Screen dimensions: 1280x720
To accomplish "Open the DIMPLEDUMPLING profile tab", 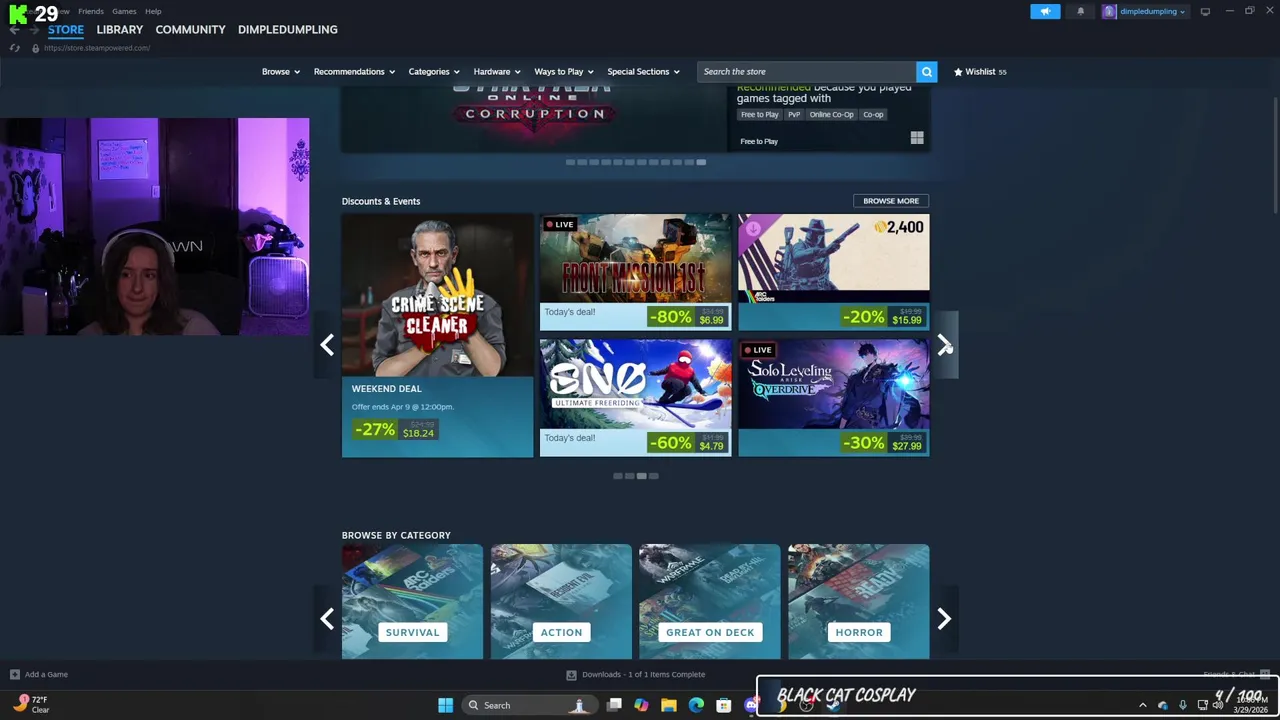I will pos(288,30).
